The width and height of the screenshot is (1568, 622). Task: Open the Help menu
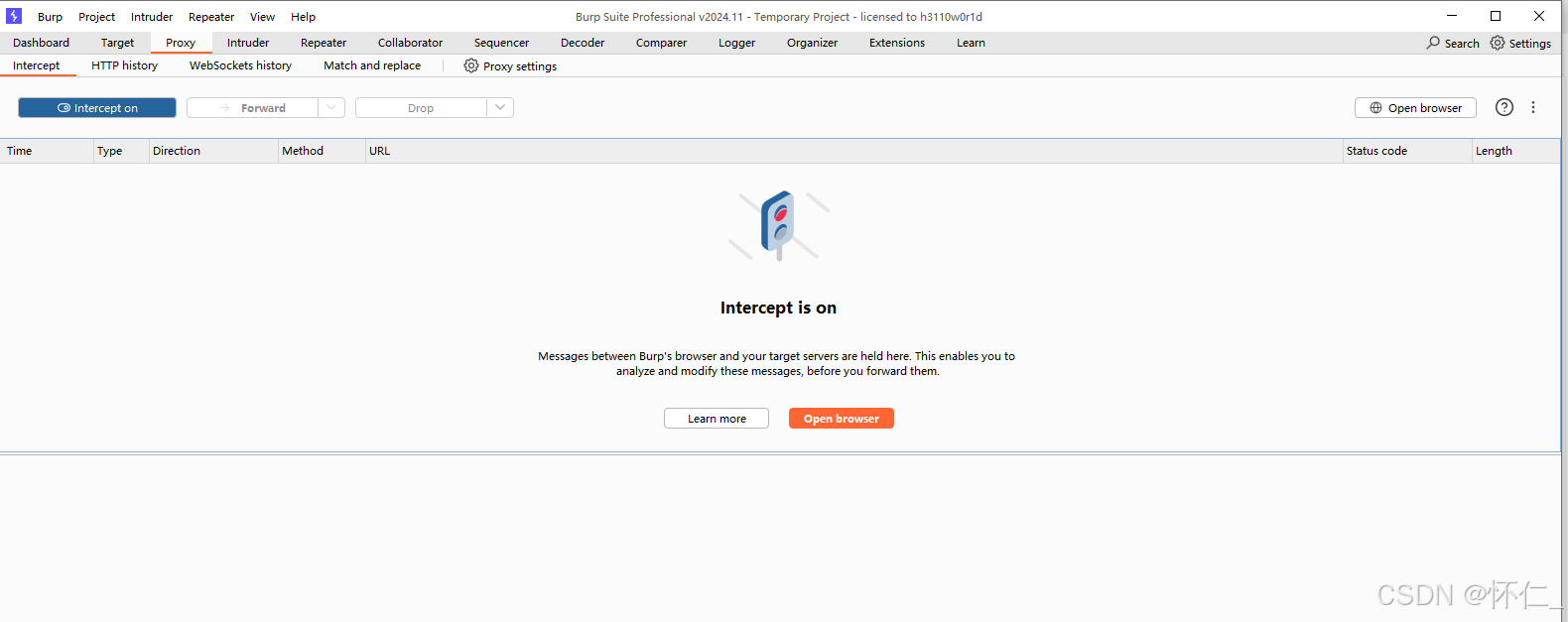(x=303, y=17)
